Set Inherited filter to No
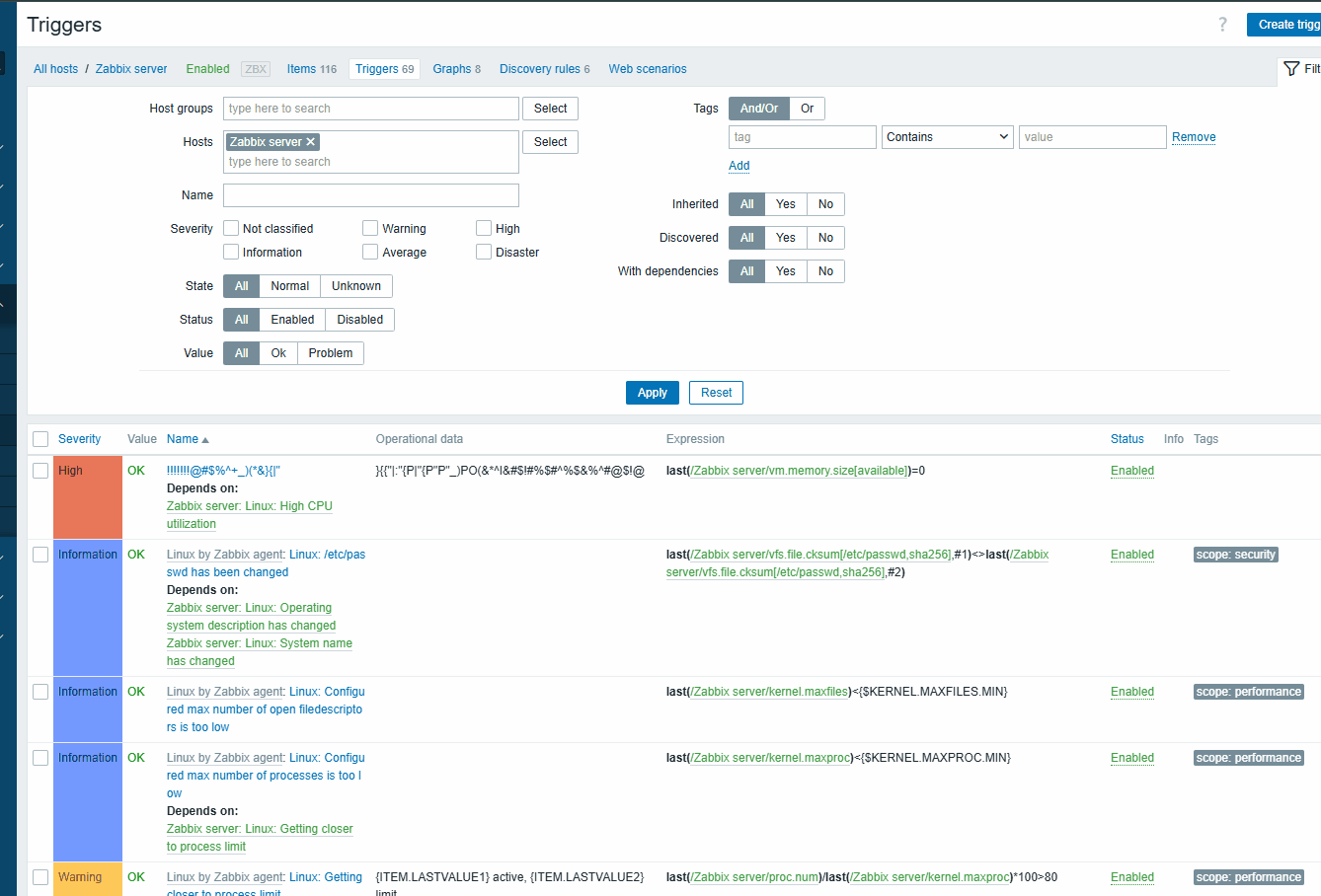 coord(826,204)
